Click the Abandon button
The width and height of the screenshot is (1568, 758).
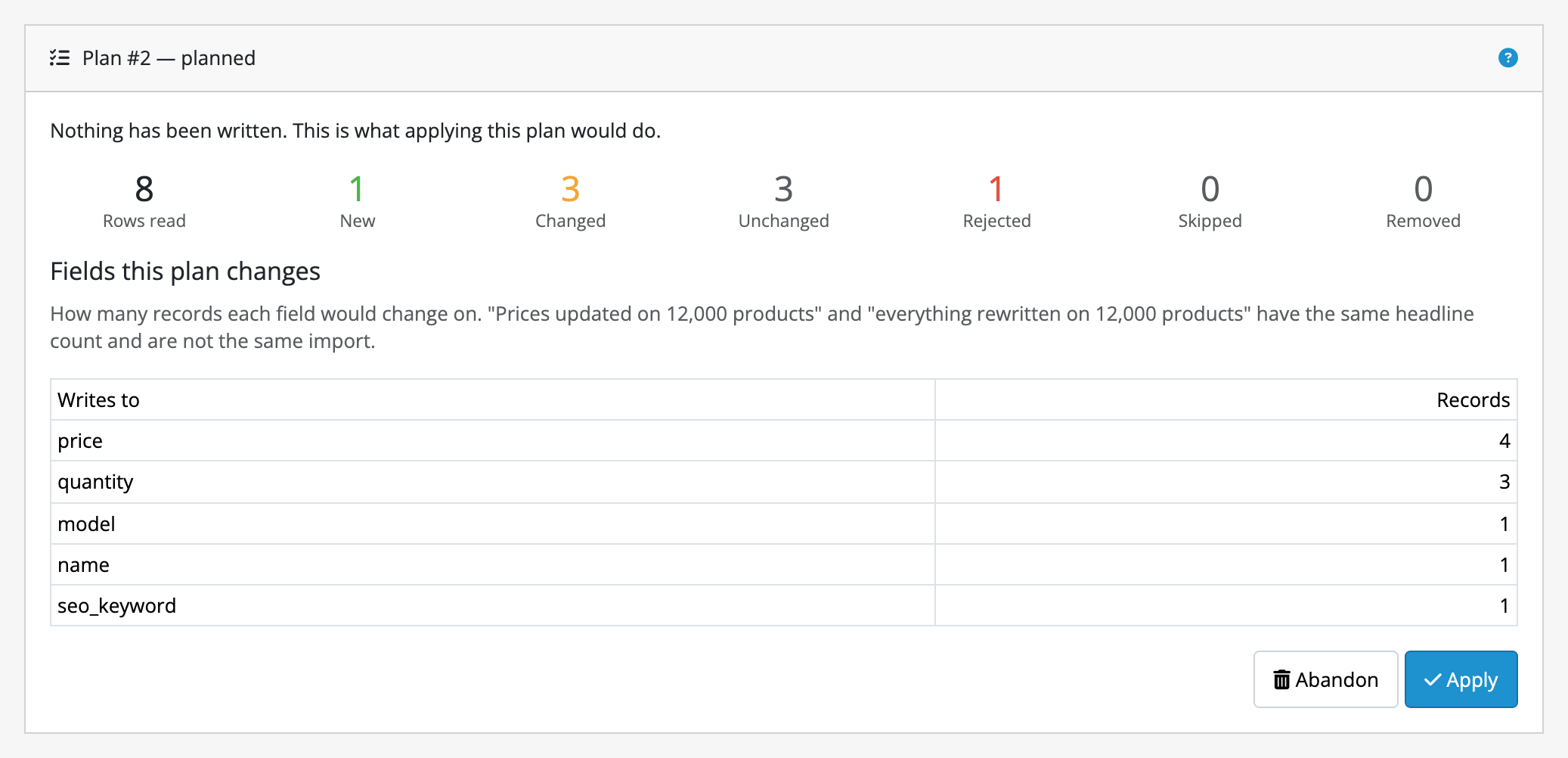pos(1325,679)
